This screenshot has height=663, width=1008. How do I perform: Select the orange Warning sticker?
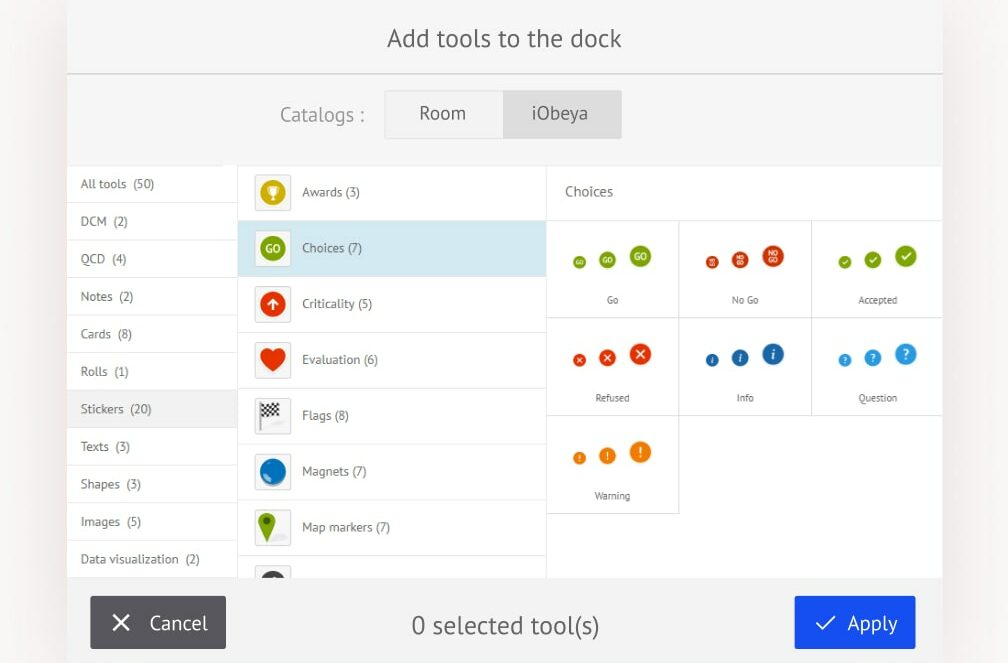[612, 465]
